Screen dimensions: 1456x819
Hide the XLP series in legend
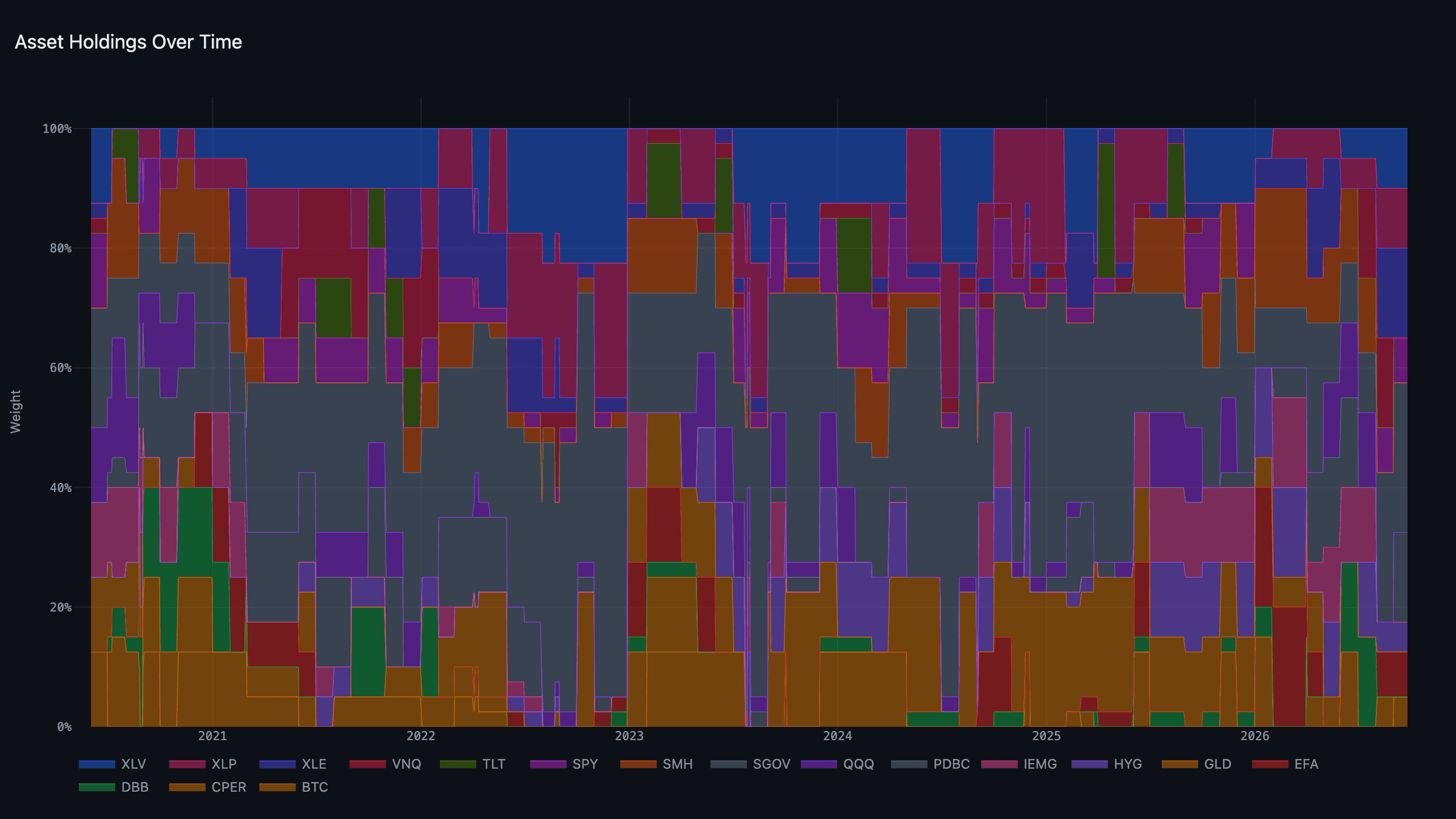(x=203, y=764)
